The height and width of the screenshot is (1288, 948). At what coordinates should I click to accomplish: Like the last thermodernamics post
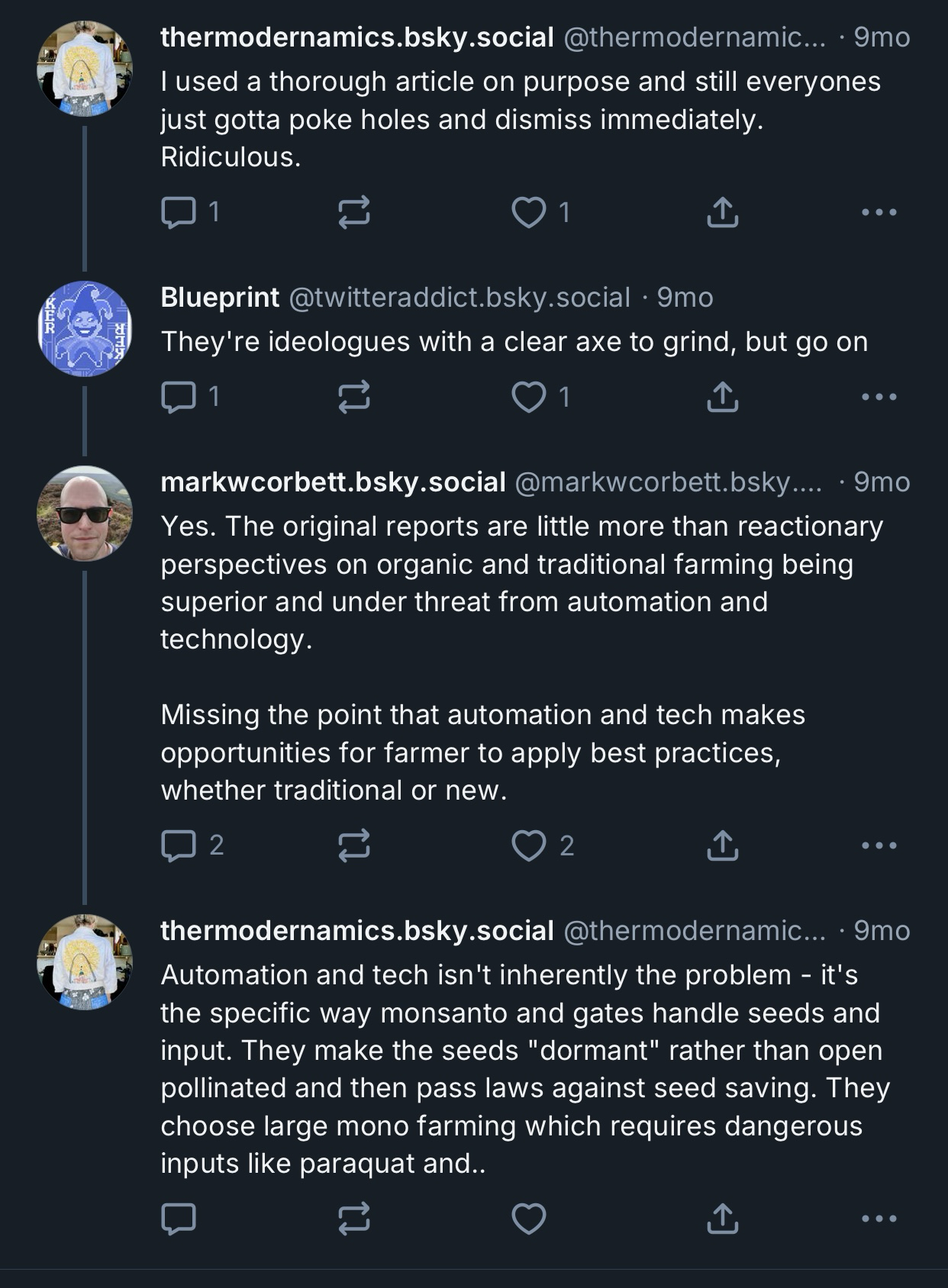tap(528, 1219)
